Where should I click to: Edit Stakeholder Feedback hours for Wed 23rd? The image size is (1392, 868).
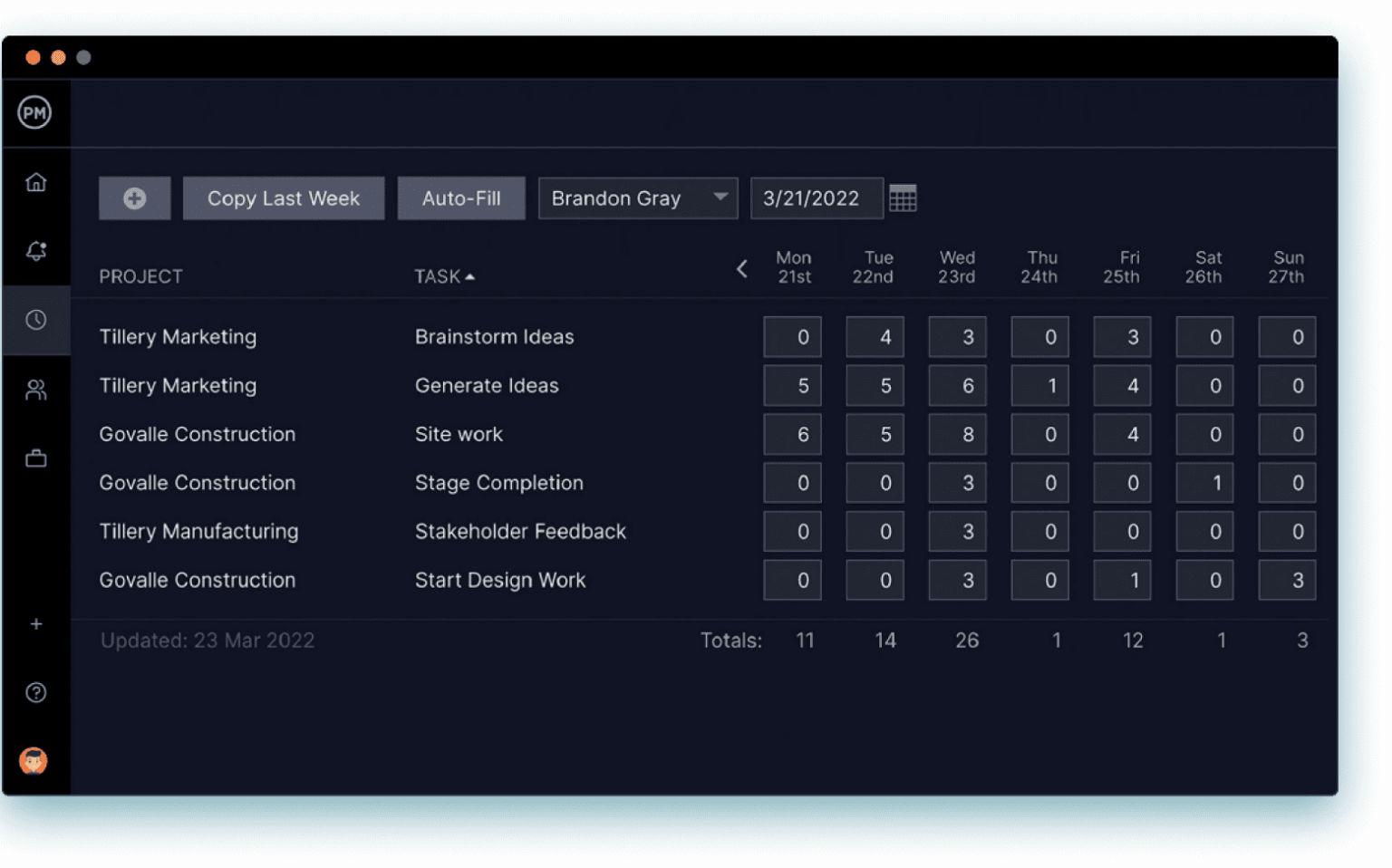tap(957, 532)
